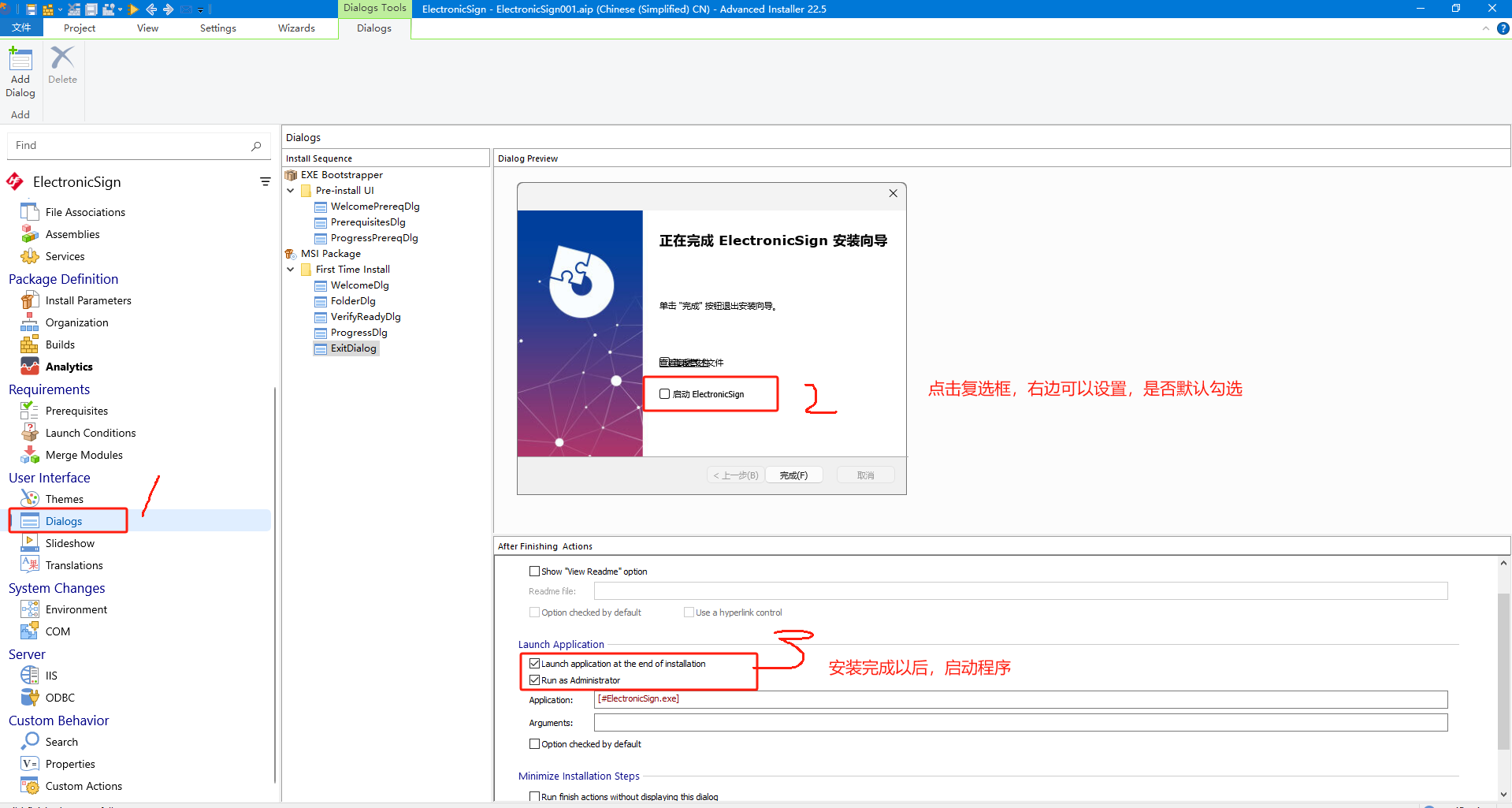The height and width of the screenshot is (808, 1512).
Task: Open the Slideshow page icon
Action: click(30, 543)
